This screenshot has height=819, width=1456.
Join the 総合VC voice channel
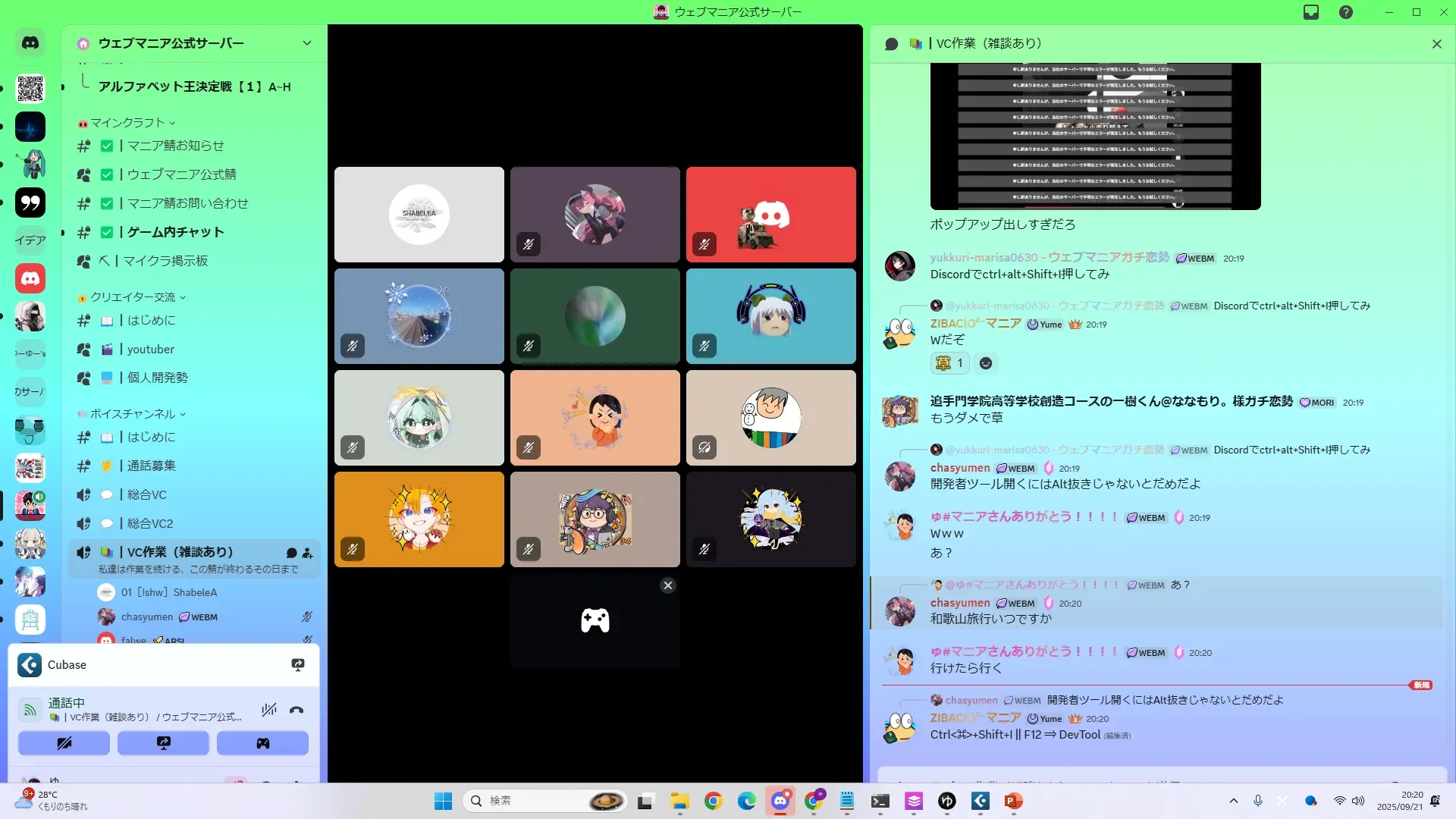[146, 494]
